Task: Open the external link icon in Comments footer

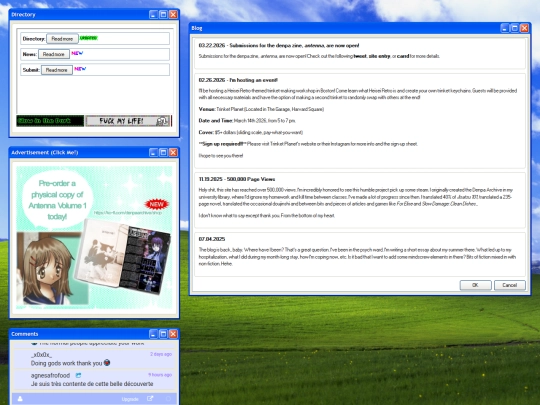Action: point(150,399)
